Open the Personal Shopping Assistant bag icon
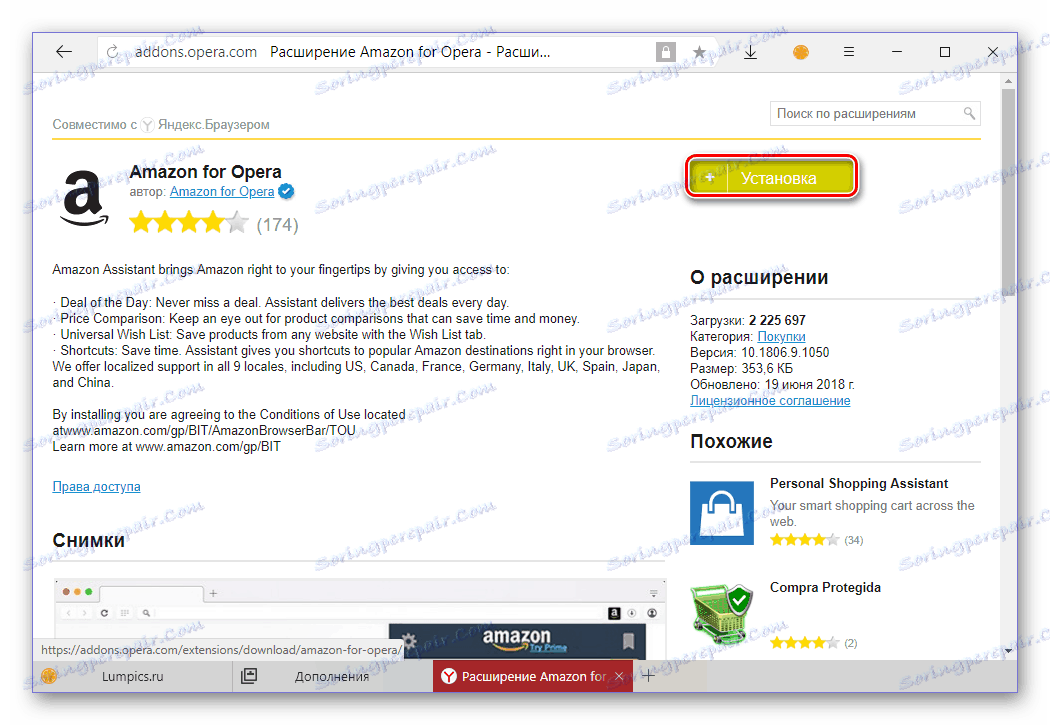1050x725 pixels. 722,513
